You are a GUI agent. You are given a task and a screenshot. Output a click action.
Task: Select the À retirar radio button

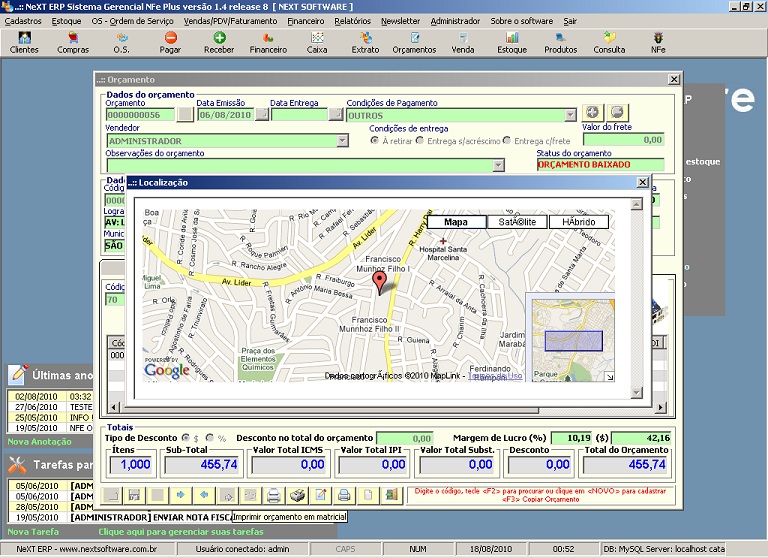pyautogui.click(x=375, y=141)
